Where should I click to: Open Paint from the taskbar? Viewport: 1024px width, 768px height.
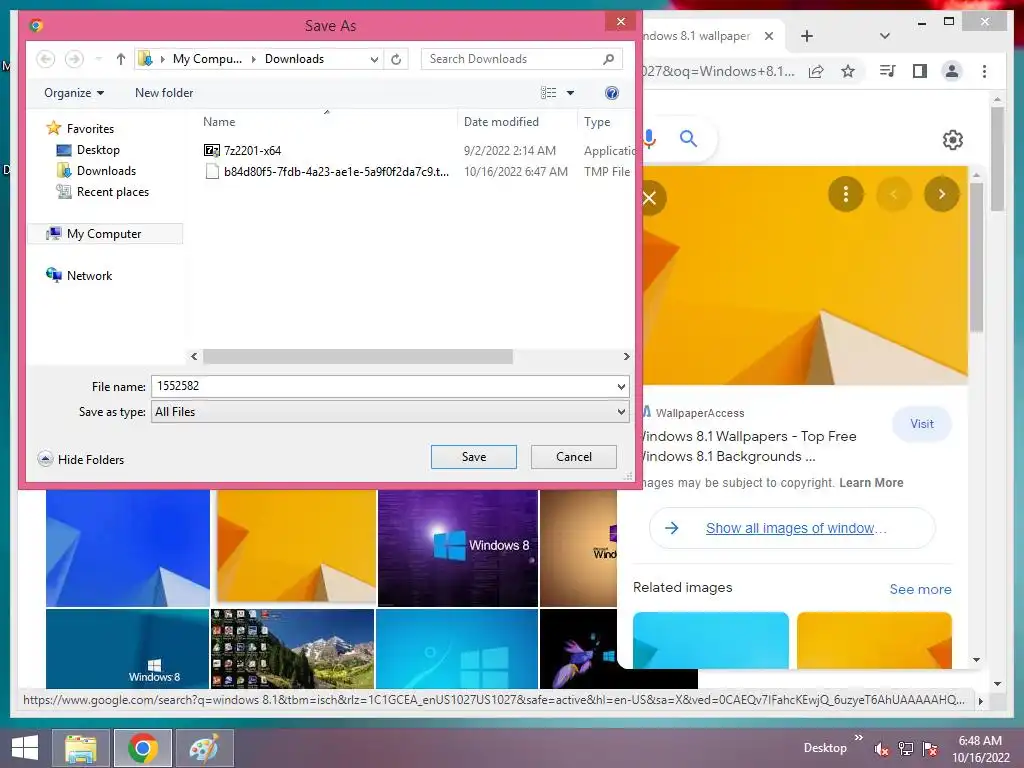click(204, 748)
